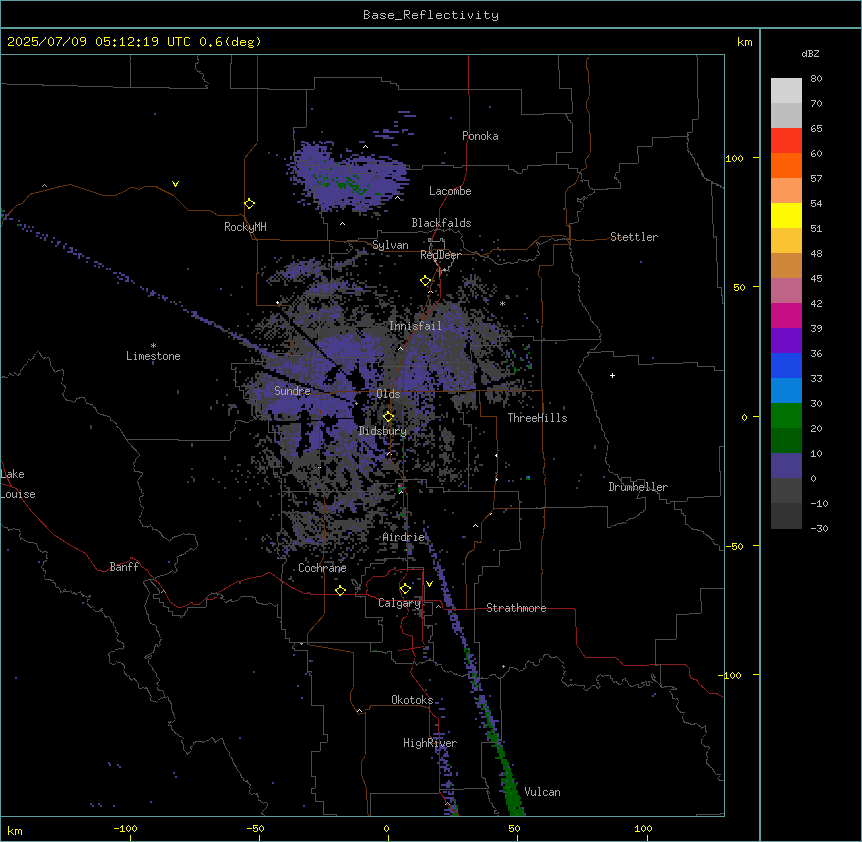
Task: Select the 0 dBZ purple color swatch
Action: (x=786, y=466)
